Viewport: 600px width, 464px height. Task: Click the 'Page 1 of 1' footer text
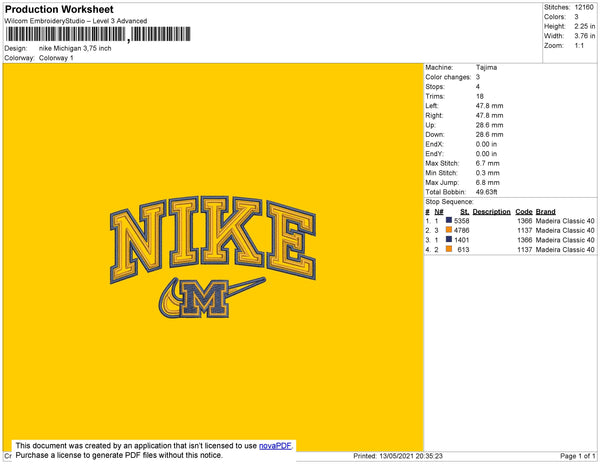578,456
